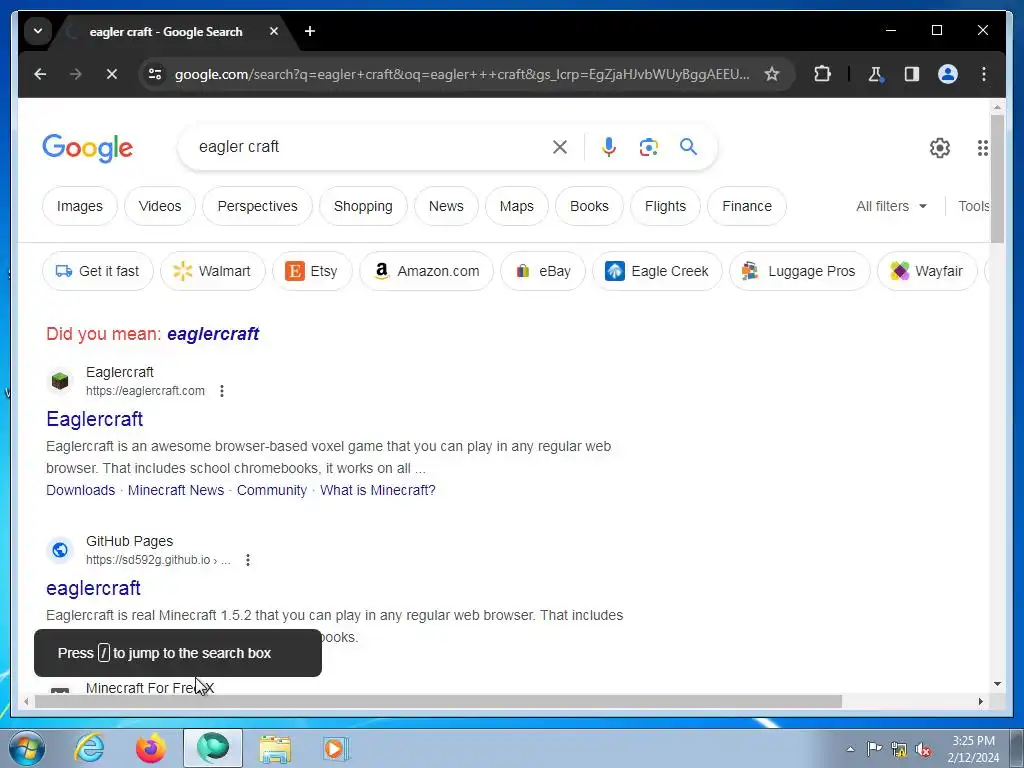Start voice search with microphone
1024x768 pixels.
click(x=609, y=147)
